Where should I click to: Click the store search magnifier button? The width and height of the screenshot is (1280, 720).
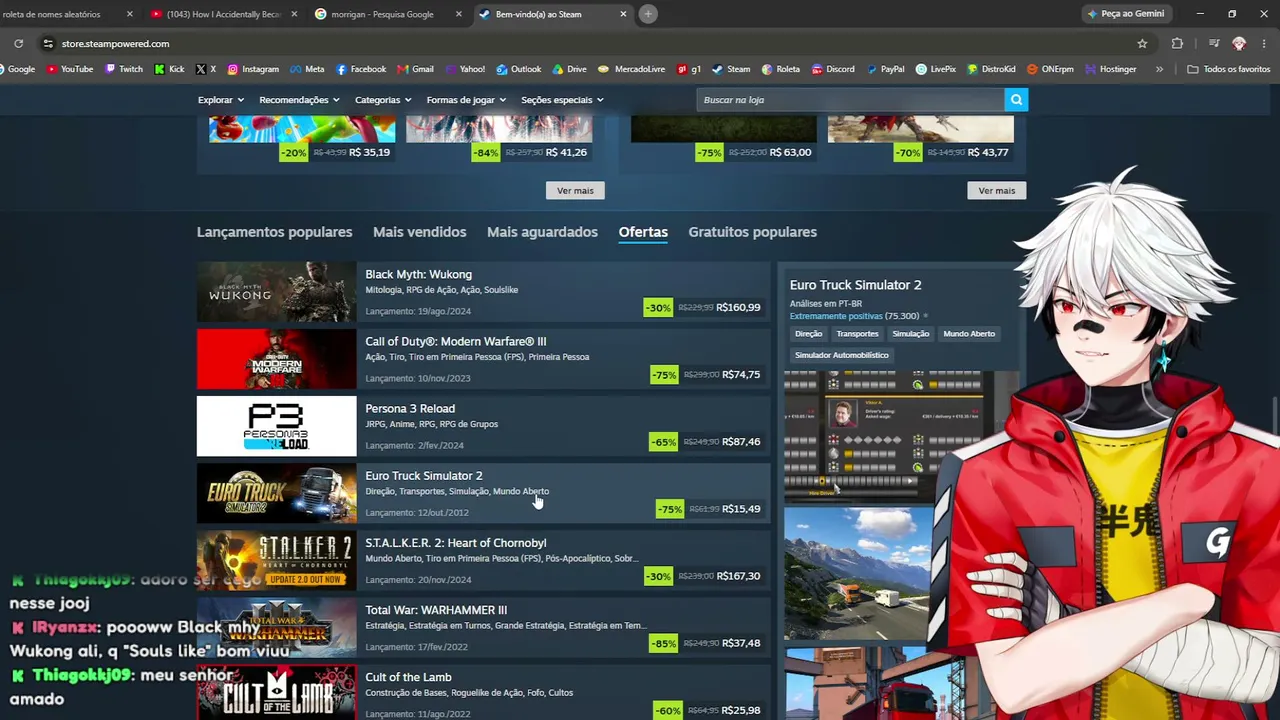coord(1016,100)
